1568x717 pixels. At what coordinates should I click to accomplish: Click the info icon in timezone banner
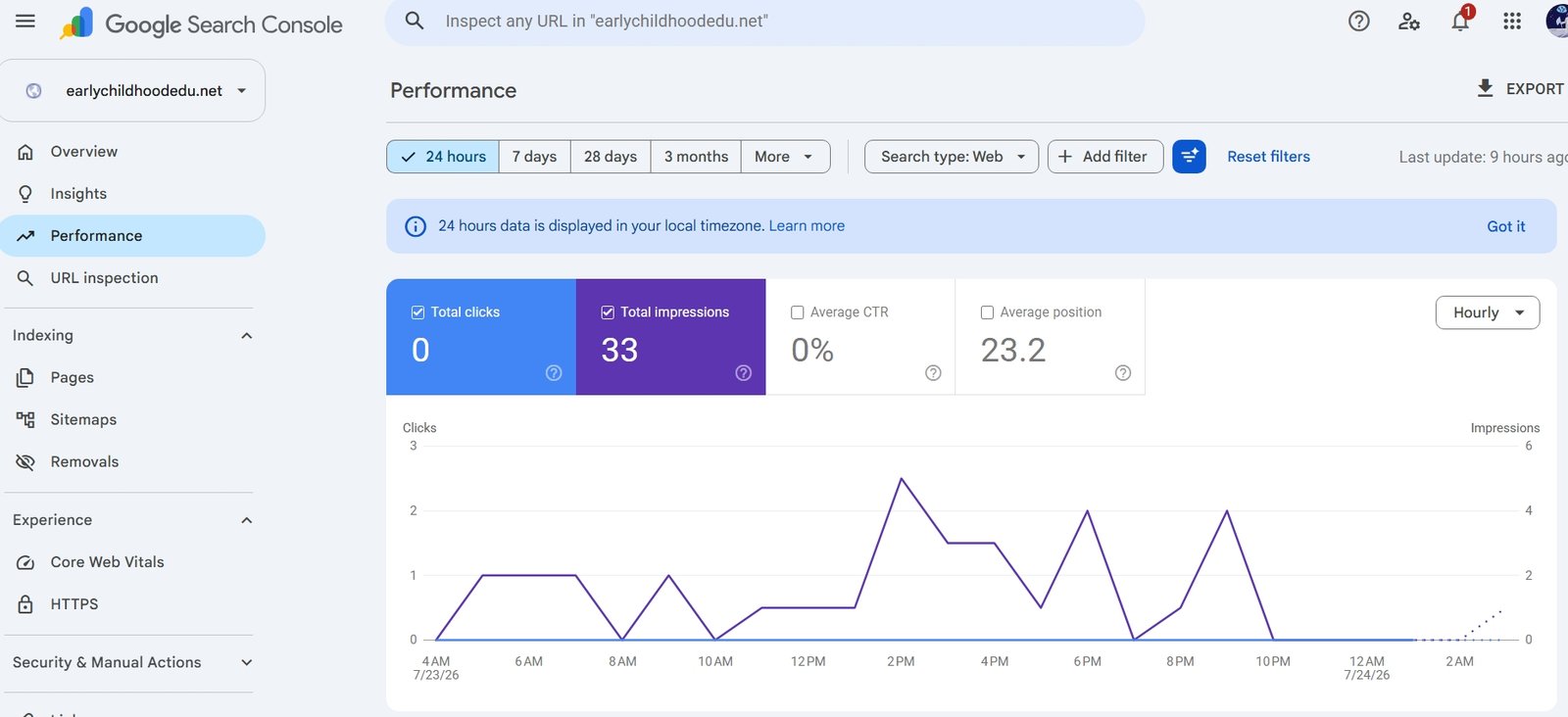pyautogui.click(x=416, y=226)
